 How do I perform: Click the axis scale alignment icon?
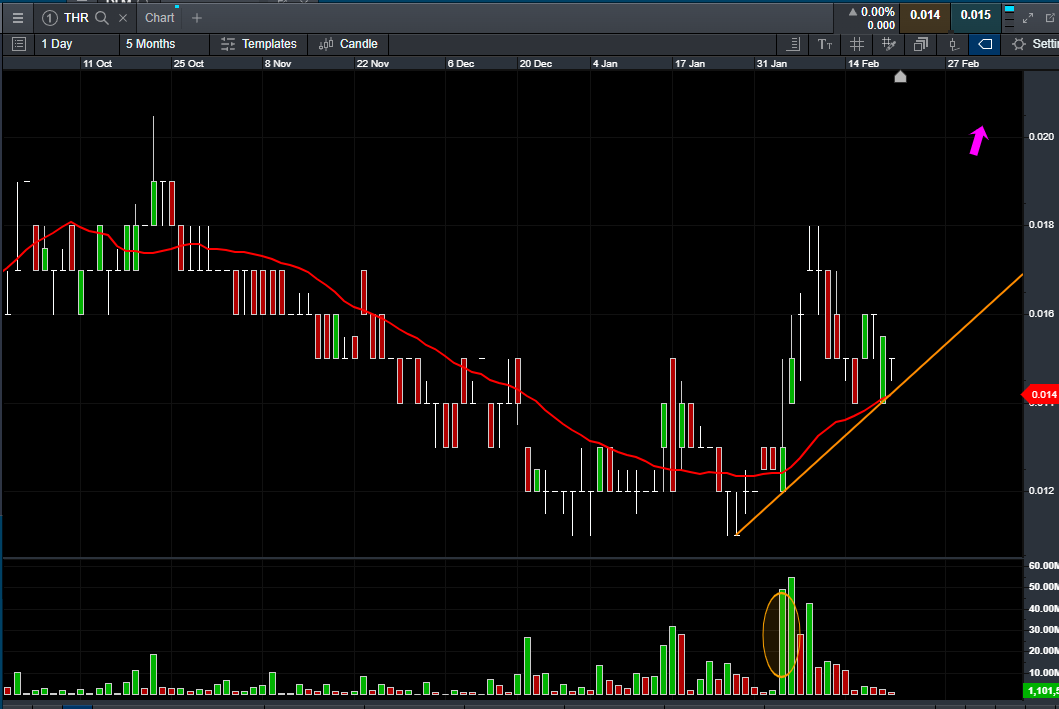pos(794,44)
